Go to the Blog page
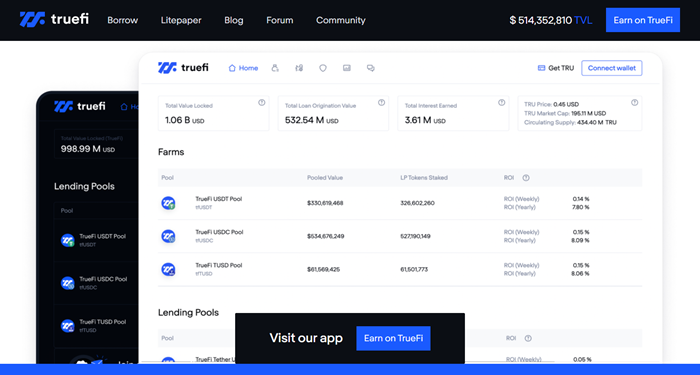The height and width of the screenshot is (375, 700). click(233, 20)
